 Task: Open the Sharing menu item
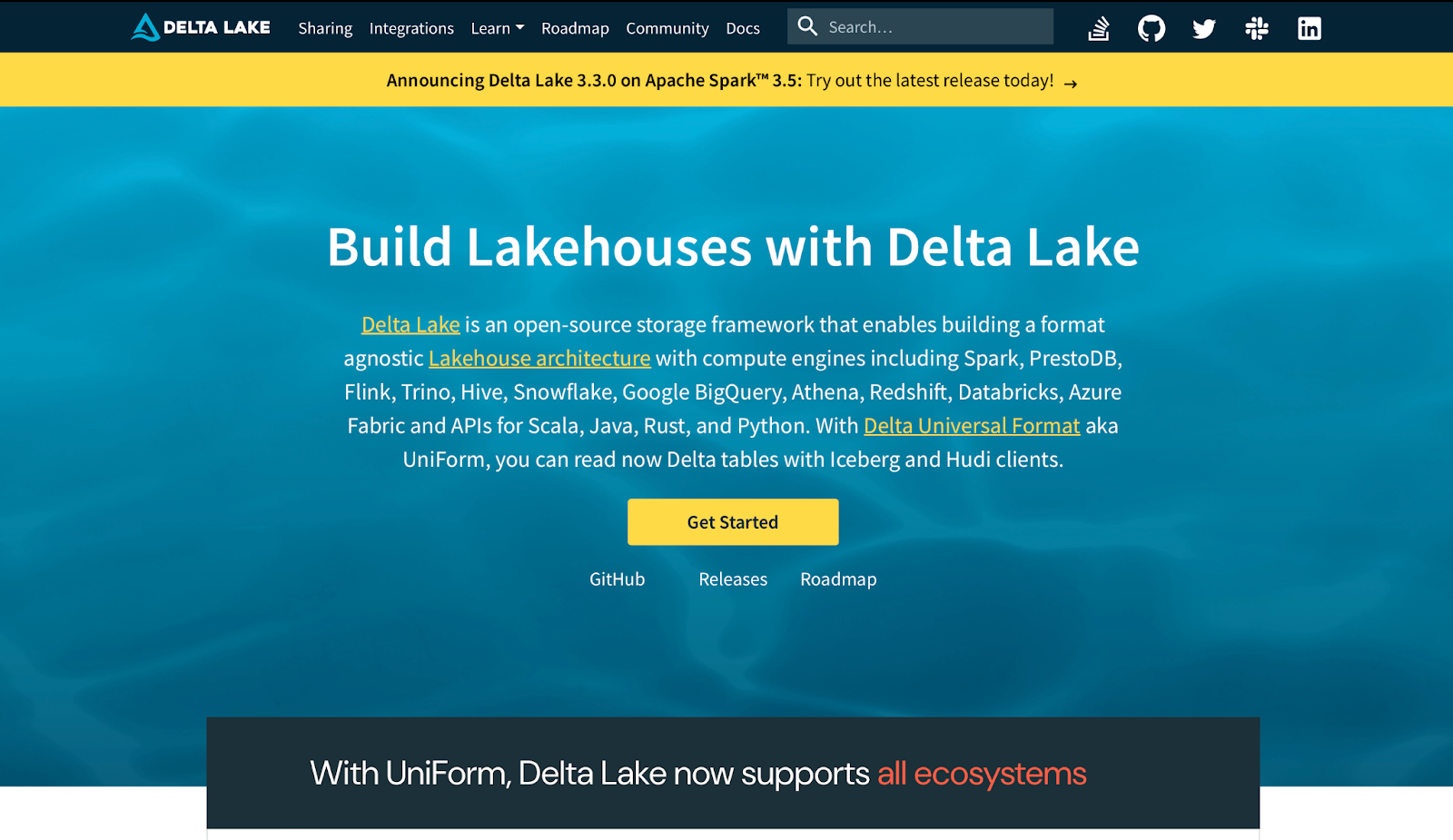(x=325, y=28)
